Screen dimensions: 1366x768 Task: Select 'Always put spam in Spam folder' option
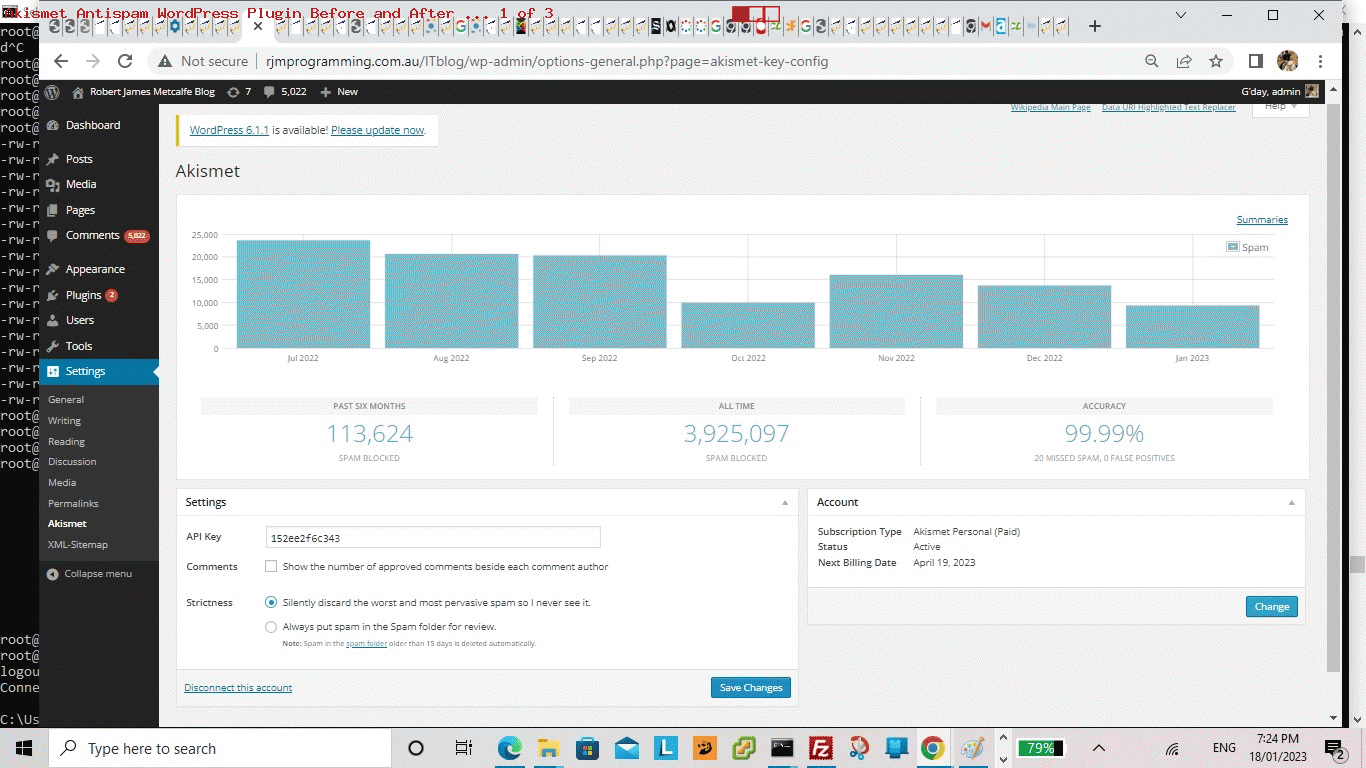pos(271,627)
